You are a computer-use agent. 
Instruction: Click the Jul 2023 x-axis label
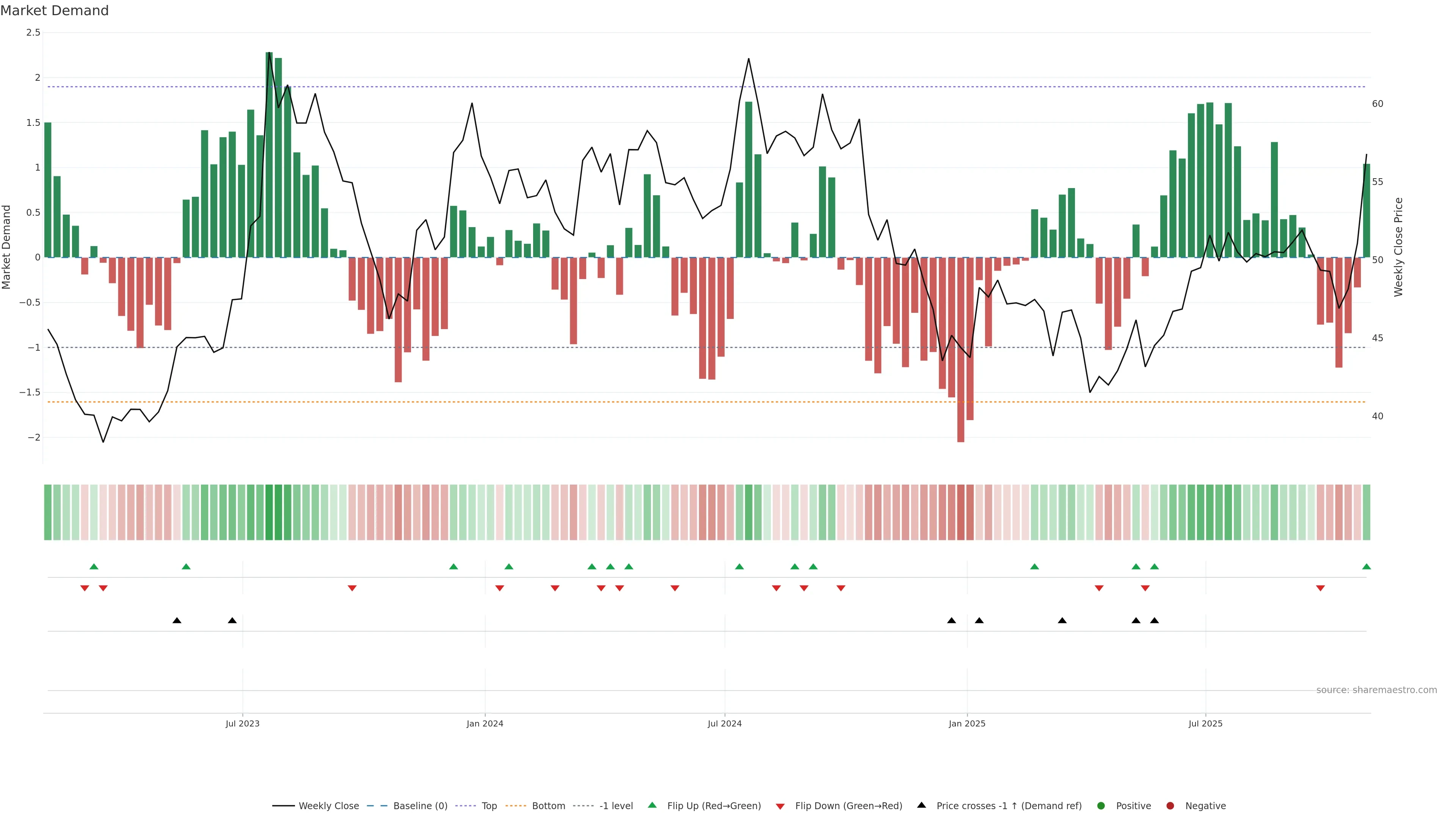click(x=243, y=723)
